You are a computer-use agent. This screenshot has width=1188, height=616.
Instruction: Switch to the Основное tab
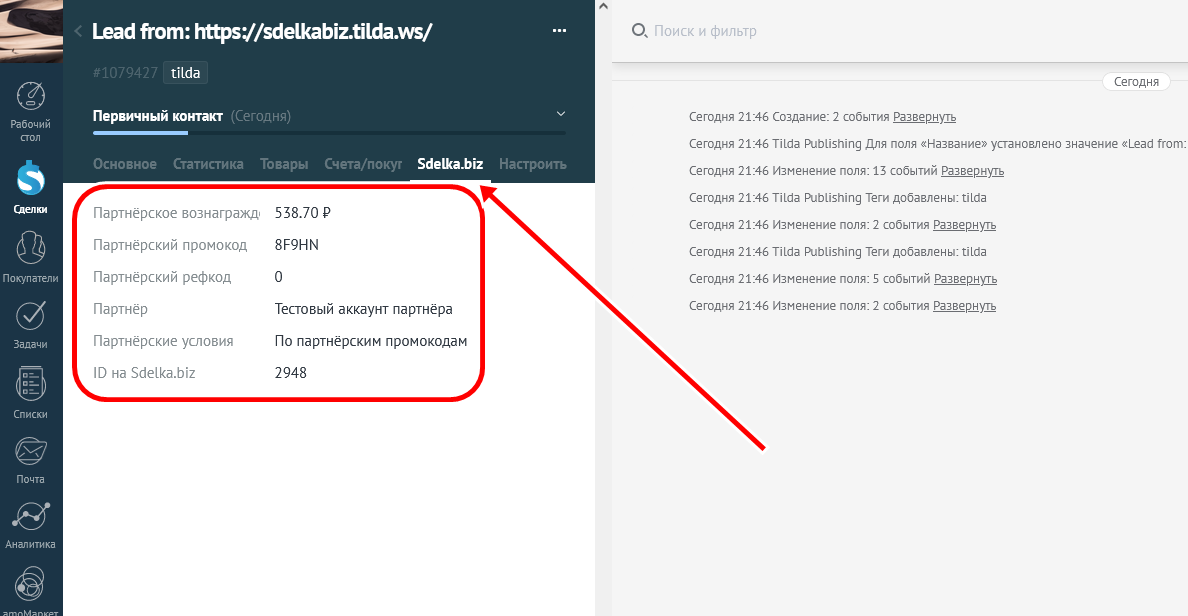tap(125, 164)
